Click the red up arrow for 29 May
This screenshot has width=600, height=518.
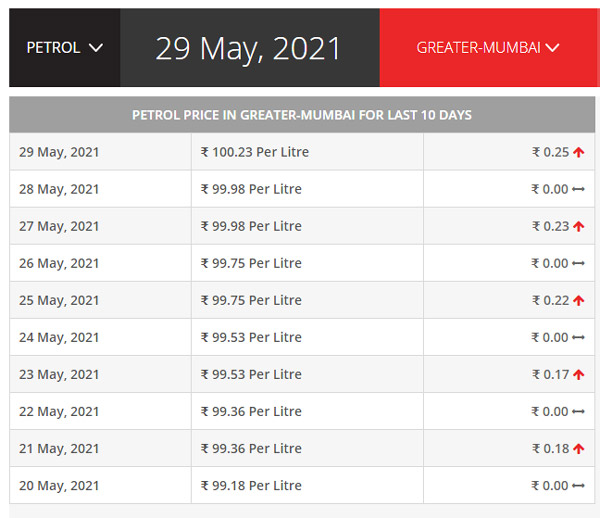tap(579, 153)
